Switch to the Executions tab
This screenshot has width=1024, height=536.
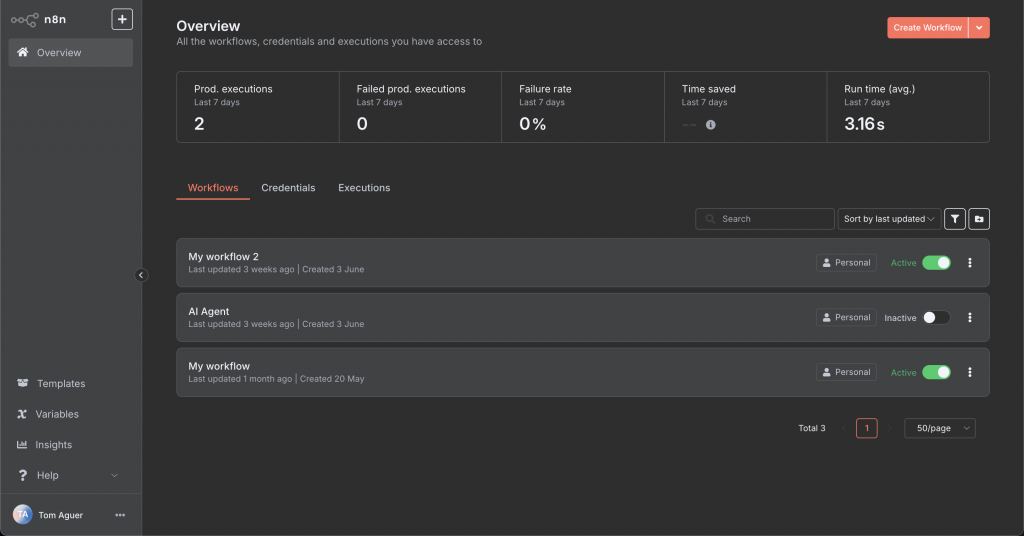coord(364,188)
